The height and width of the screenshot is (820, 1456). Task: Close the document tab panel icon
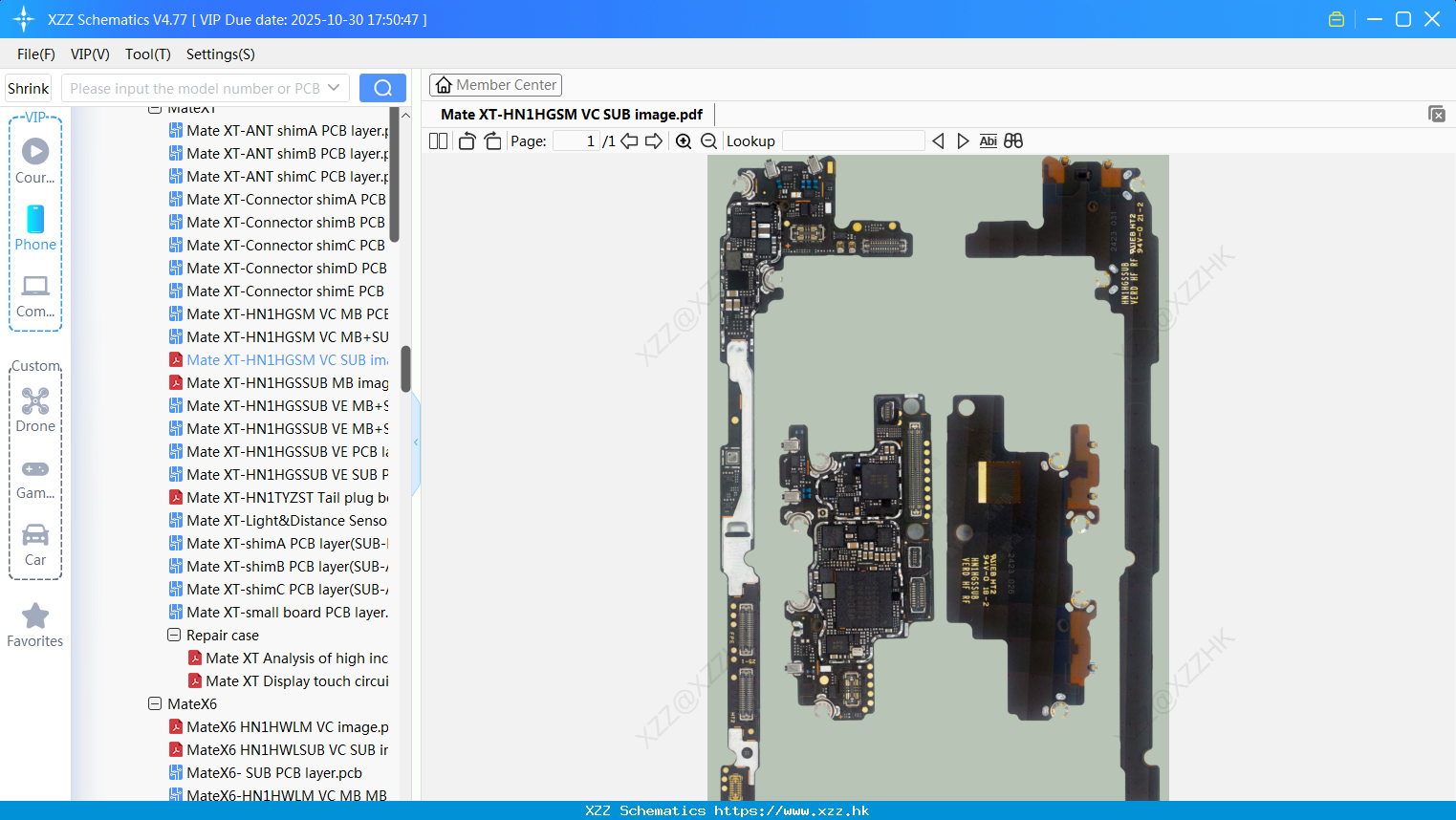[1437, 114]
